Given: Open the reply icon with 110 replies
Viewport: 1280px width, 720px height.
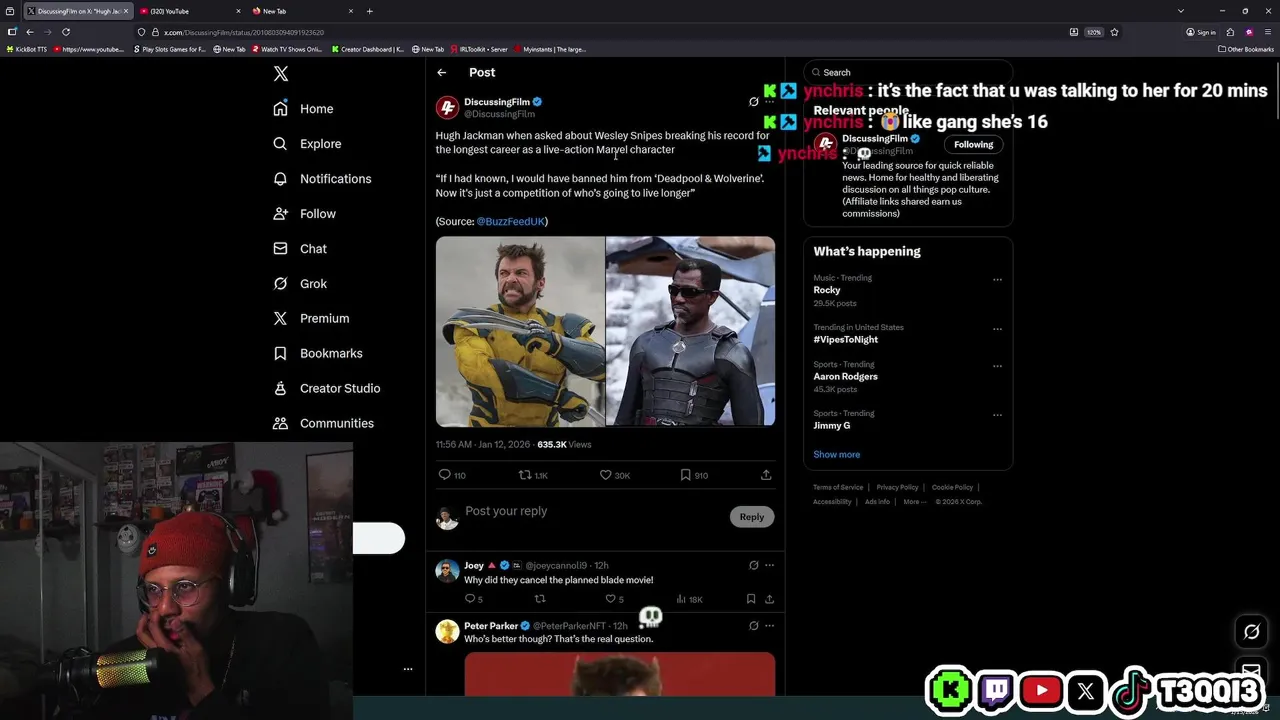Looking at the screenshot, I should 452,475.
